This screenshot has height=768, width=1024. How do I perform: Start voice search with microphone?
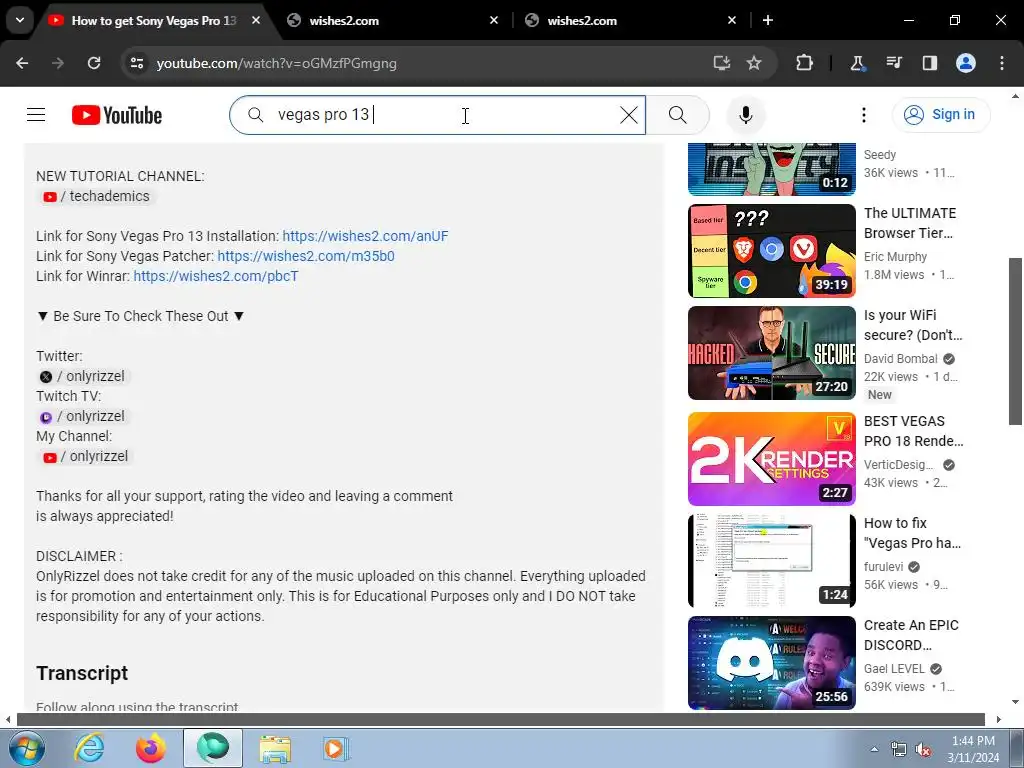[x=746, y=115]
